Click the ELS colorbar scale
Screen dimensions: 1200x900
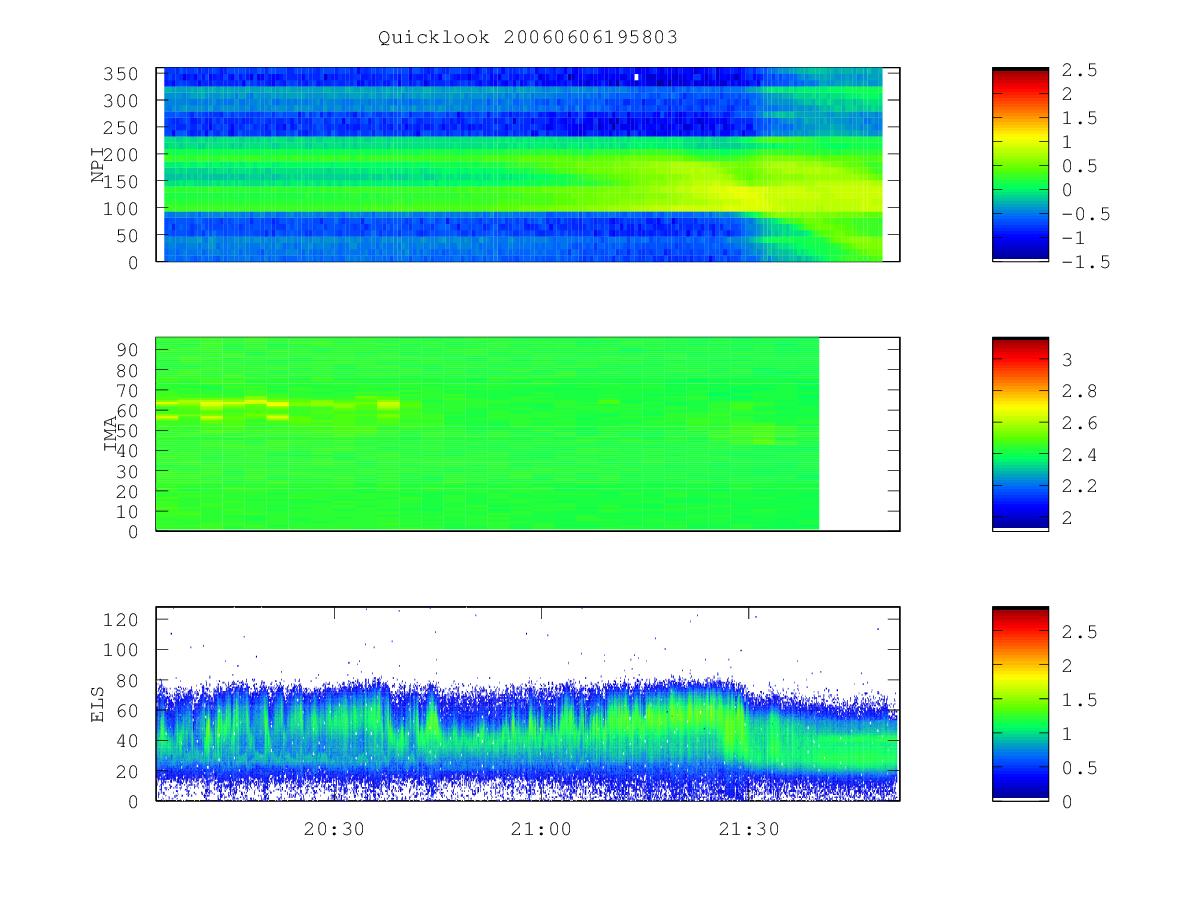(1020, 703)
